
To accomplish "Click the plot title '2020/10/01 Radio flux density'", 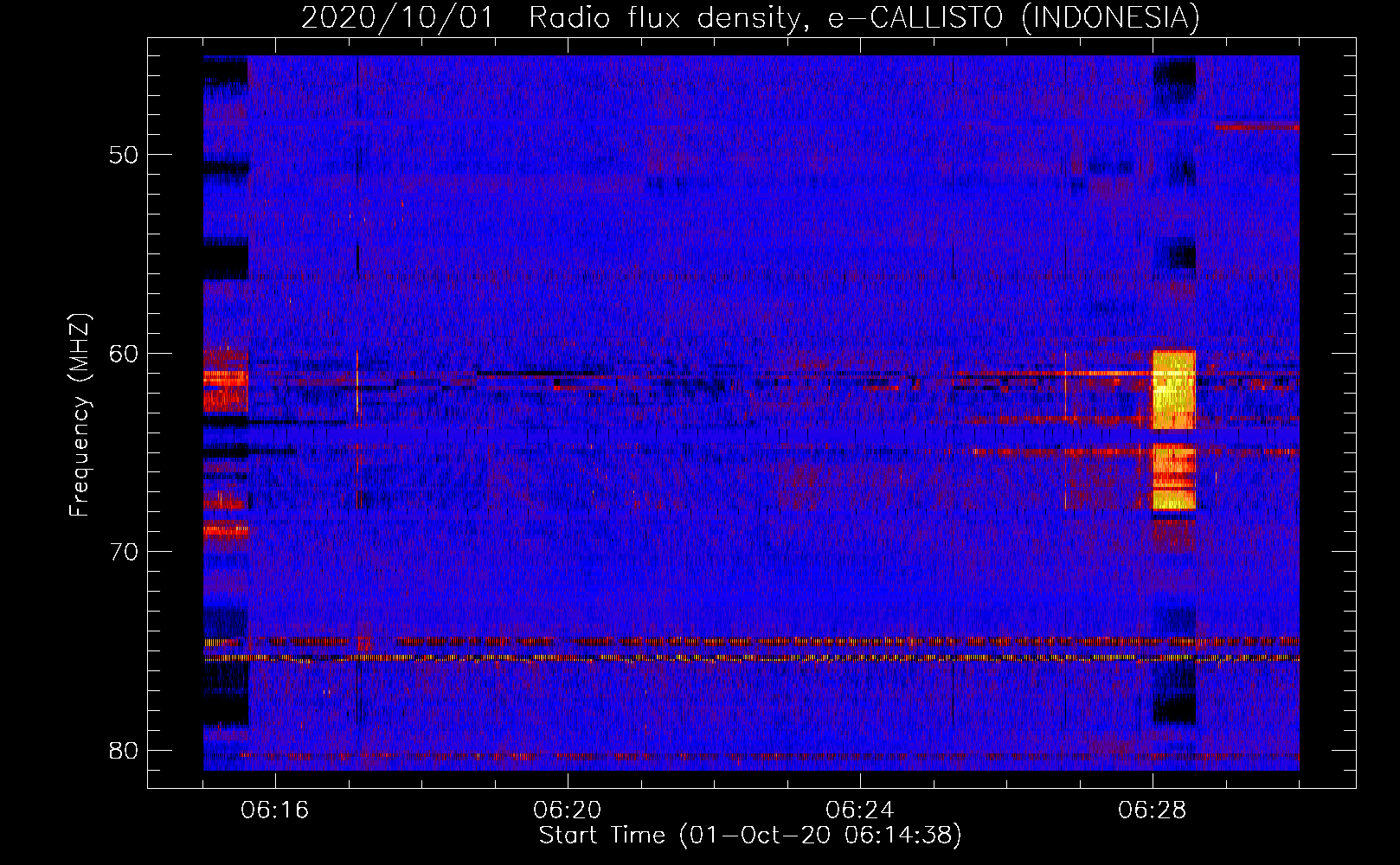I will (554, 18).
